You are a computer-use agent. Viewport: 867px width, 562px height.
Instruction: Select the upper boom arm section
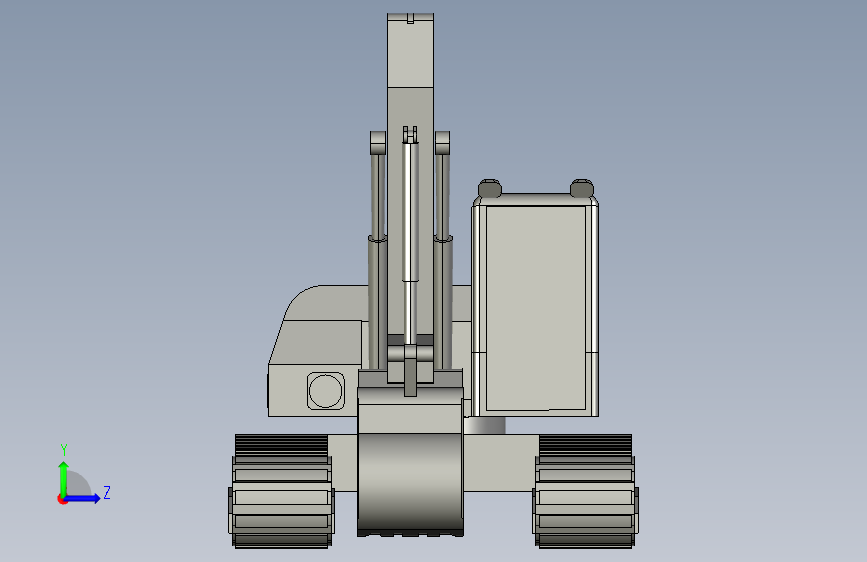410,50
